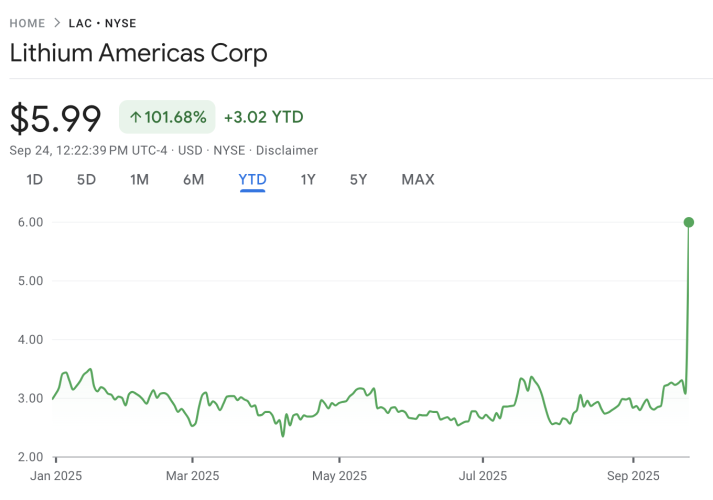This screenshot has height=500, width=713.
Task: Click the green up-arrow percentage icon
Action: [135, 118]
